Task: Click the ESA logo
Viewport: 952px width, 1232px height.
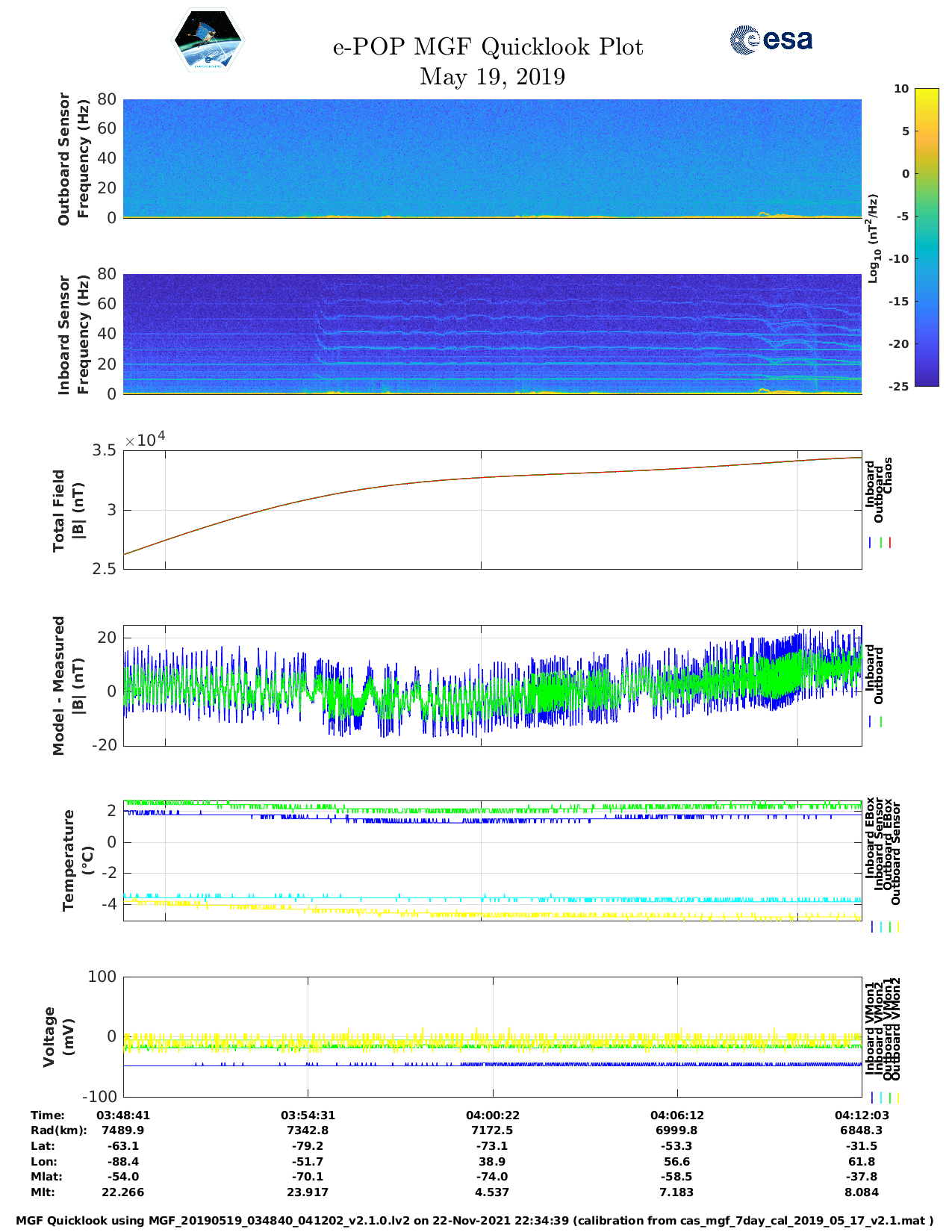Action: coord(771,40)
